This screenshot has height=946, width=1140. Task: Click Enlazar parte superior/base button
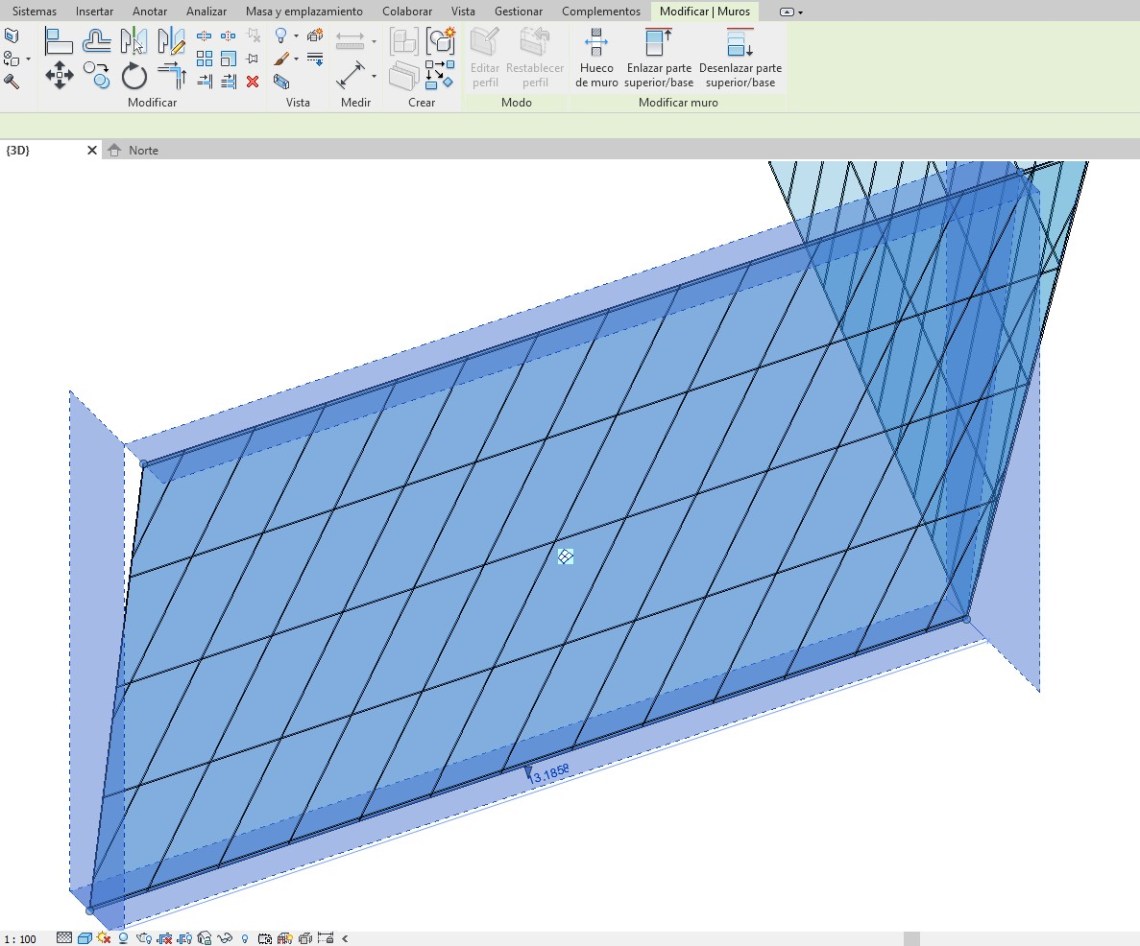(659, 58)
